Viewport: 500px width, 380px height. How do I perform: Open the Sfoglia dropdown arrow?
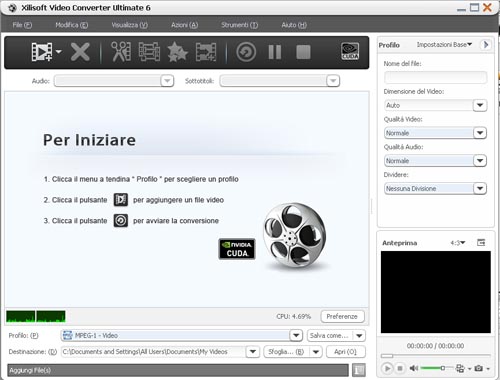coord(316,352)
